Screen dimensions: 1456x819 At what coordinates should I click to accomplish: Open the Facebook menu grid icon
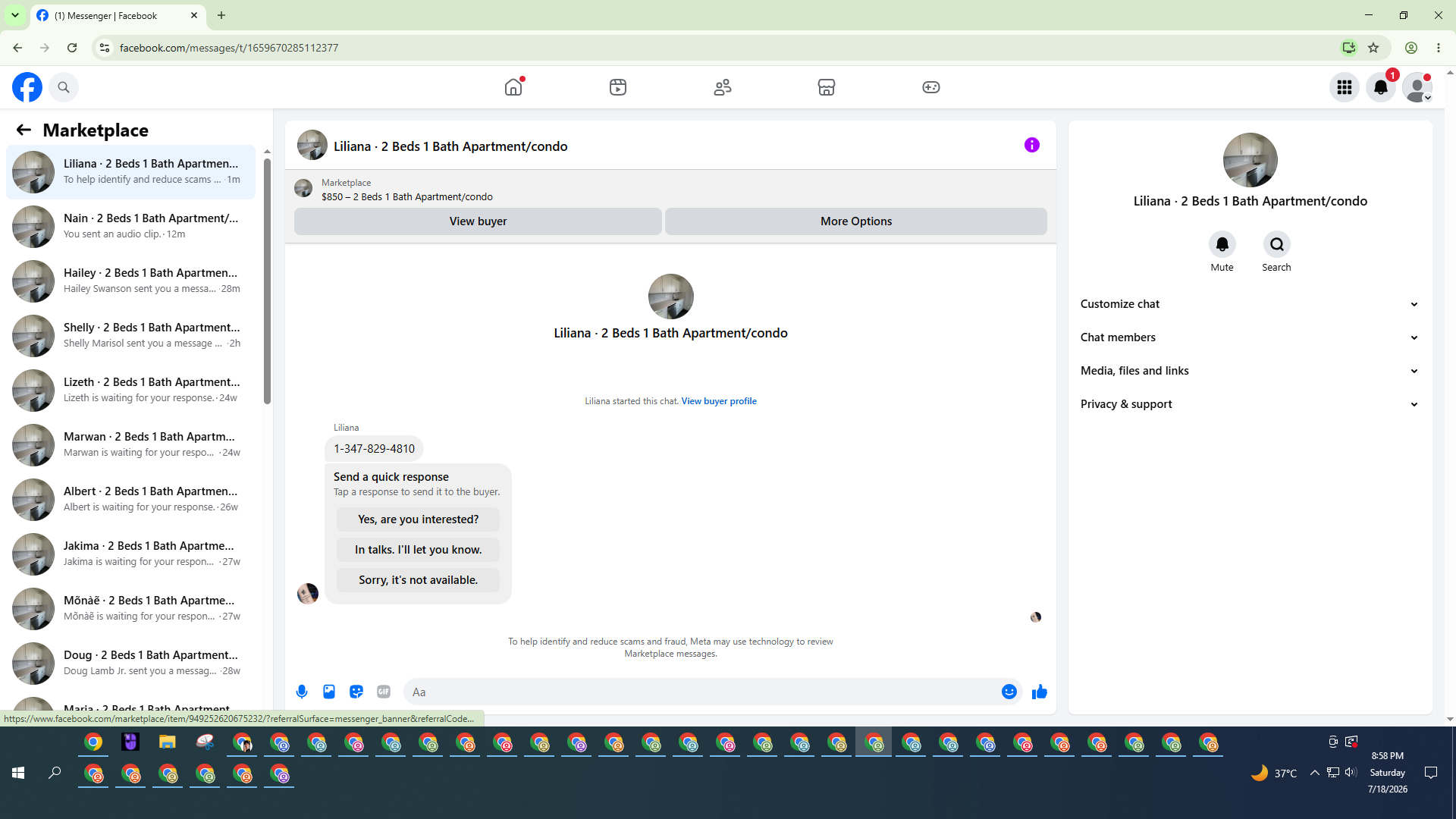[x=1345, y=87]
